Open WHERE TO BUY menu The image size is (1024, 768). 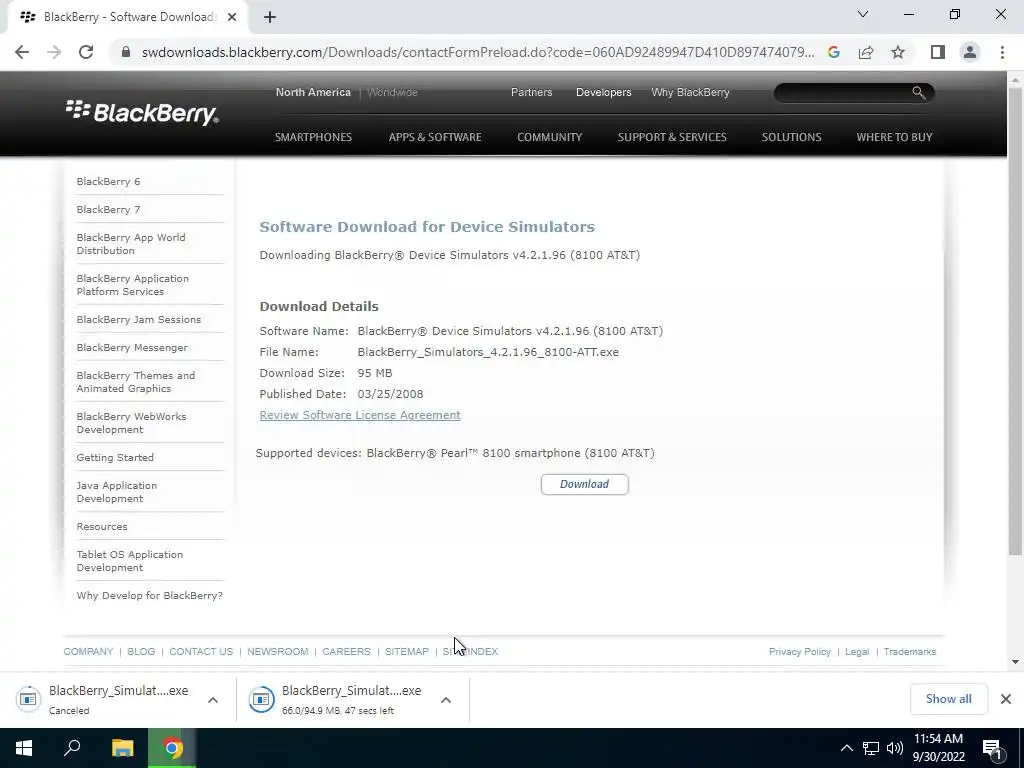[894, 137]
